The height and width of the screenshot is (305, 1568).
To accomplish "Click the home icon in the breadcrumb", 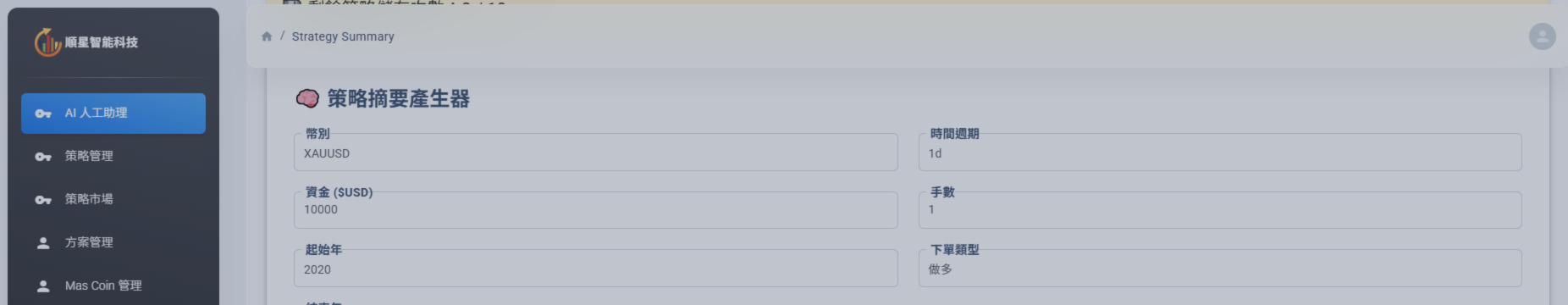I will click(267, 36).
